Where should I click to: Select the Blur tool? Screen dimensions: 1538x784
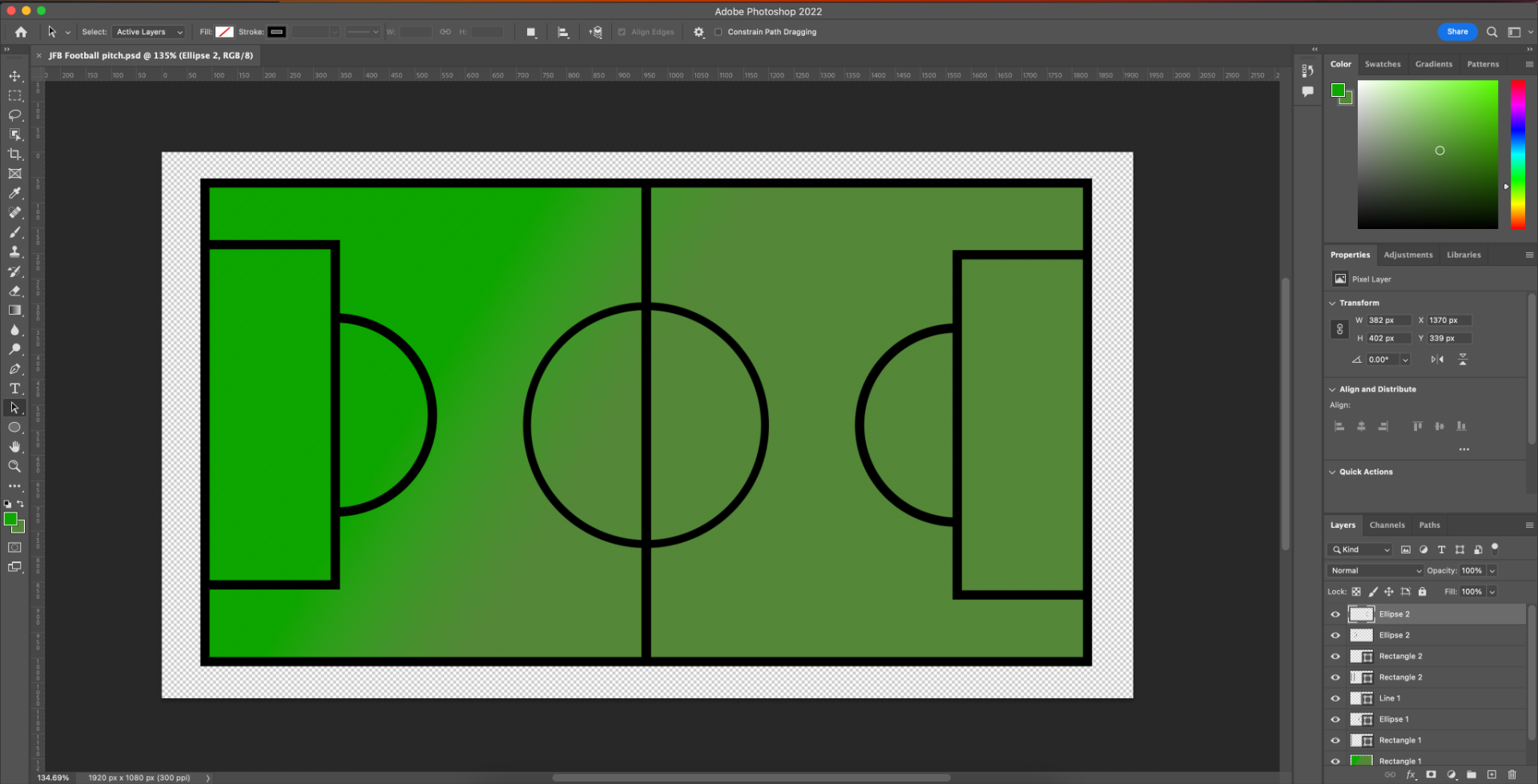pyautogui.click(x=14, y=330)
